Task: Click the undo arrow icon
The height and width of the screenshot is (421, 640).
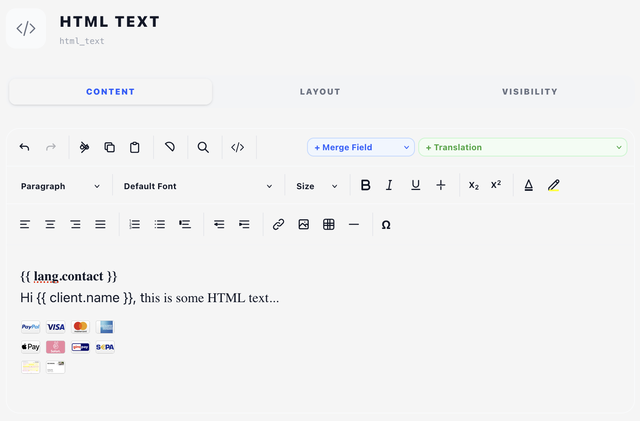Action: point(24,147)
